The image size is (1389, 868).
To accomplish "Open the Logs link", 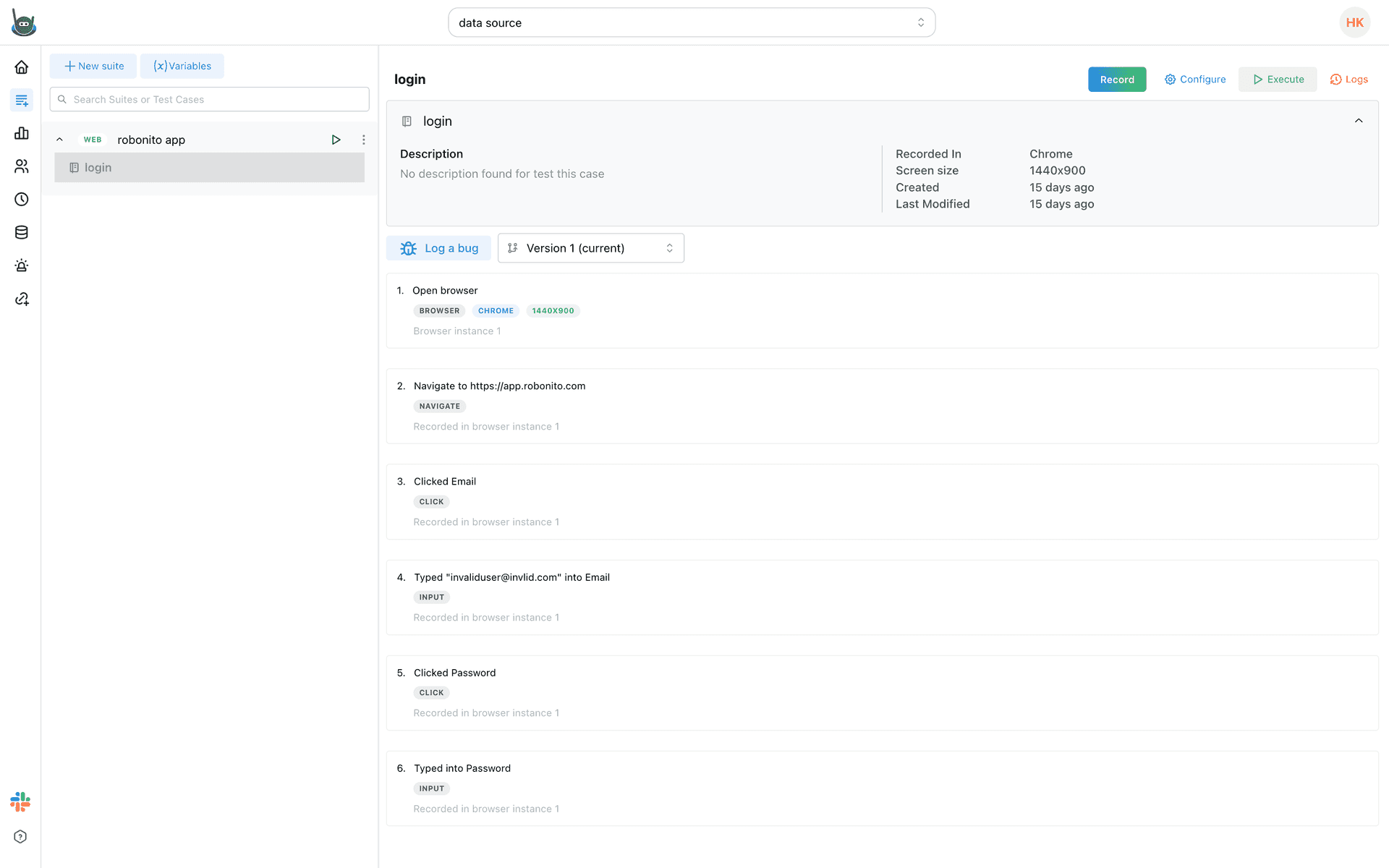I will coord(1349,80).
